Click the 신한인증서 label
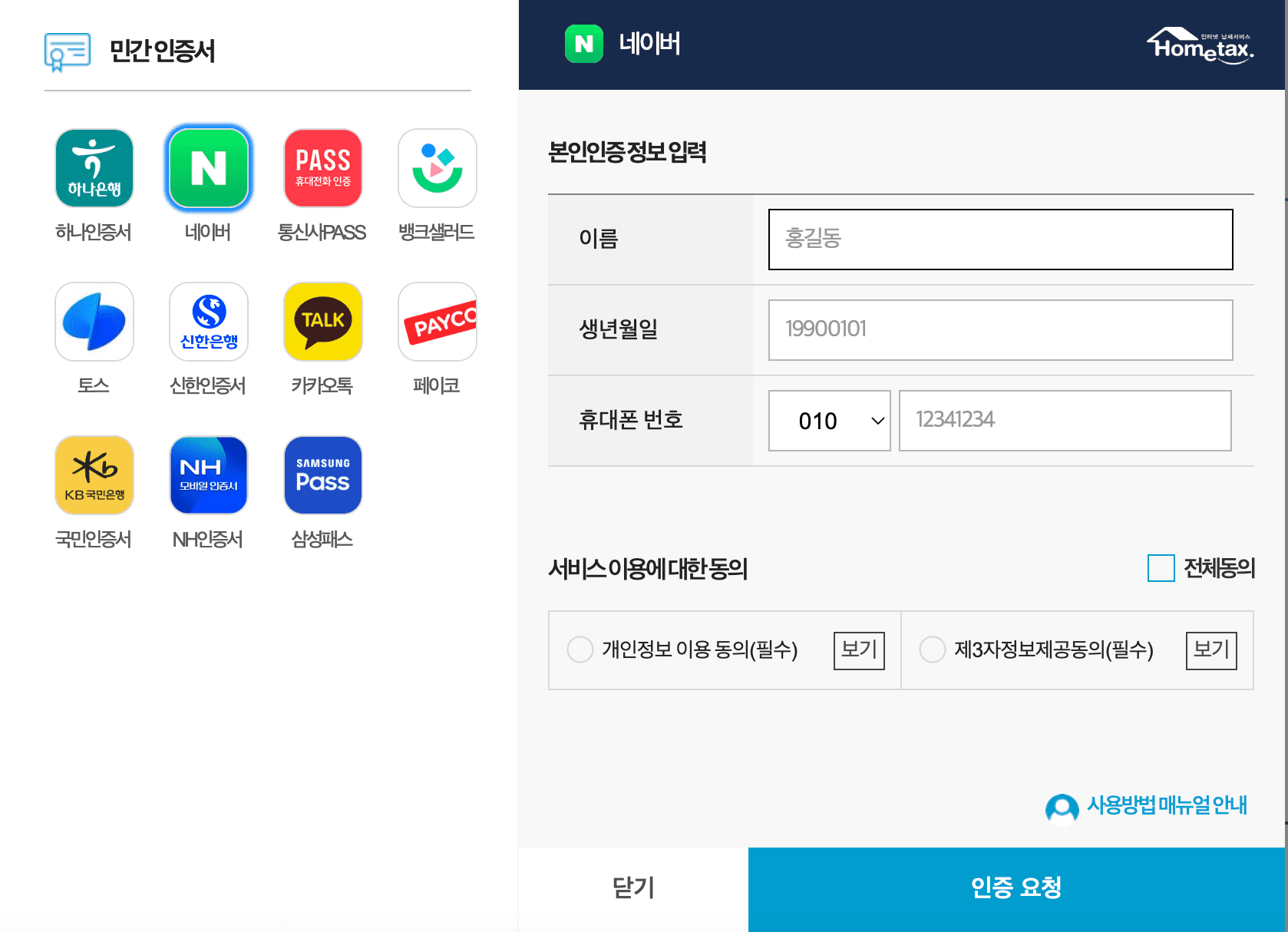The width and height of the screenshot is (1288, 932). 208,386
